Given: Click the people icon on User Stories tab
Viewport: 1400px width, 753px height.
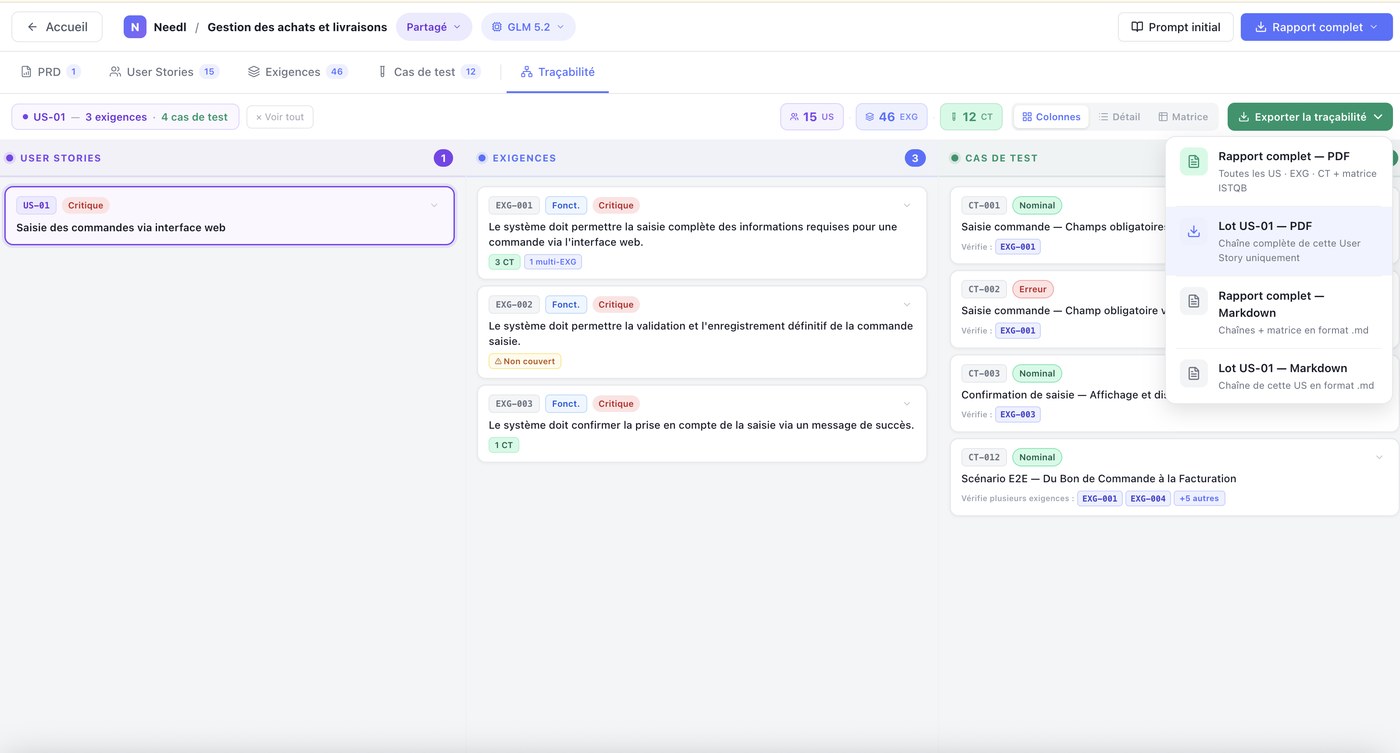Looking at the screenshot, I should [115, 72].
